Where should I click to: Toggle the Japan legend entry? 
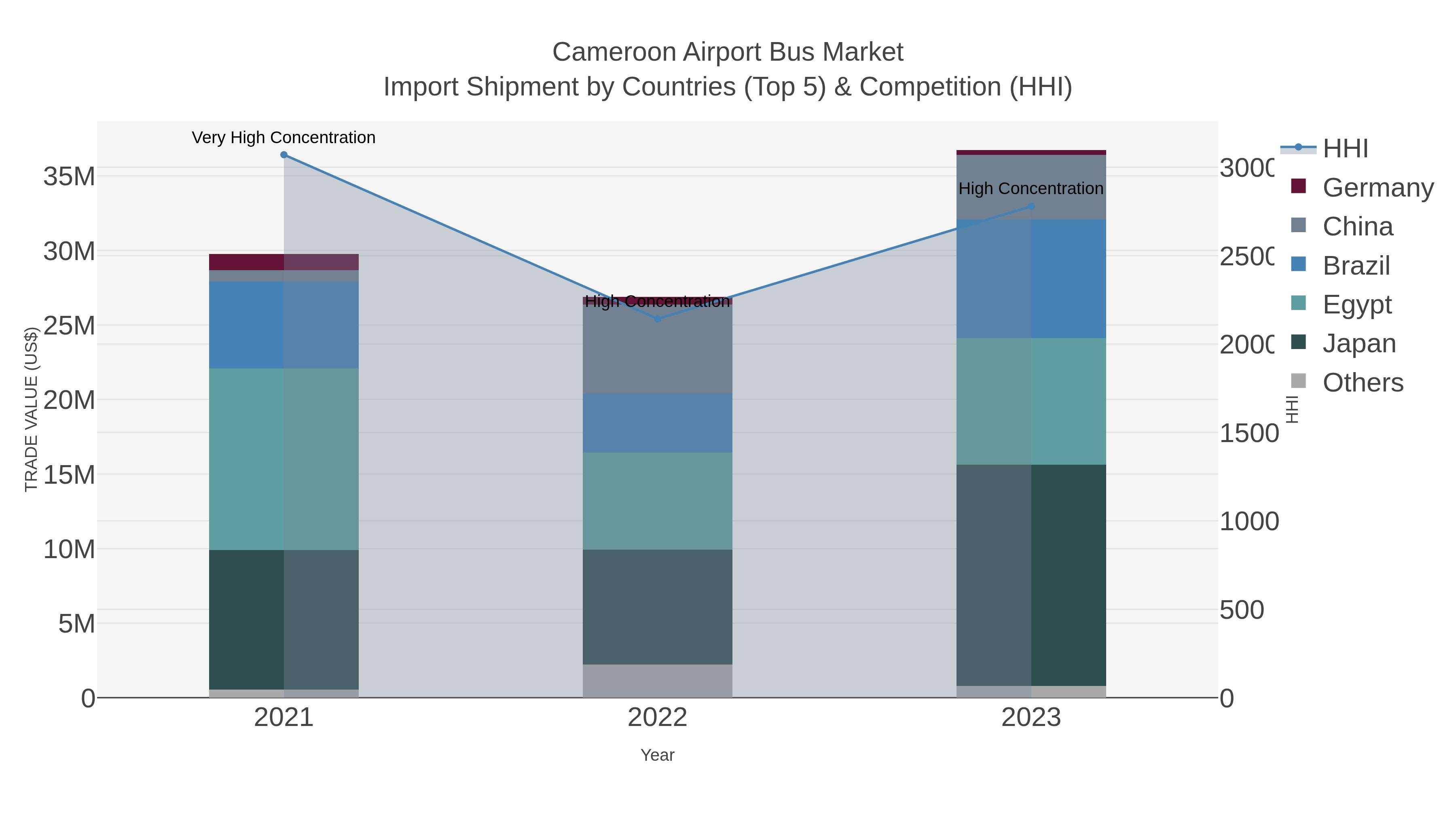[x=1344, y=343]
